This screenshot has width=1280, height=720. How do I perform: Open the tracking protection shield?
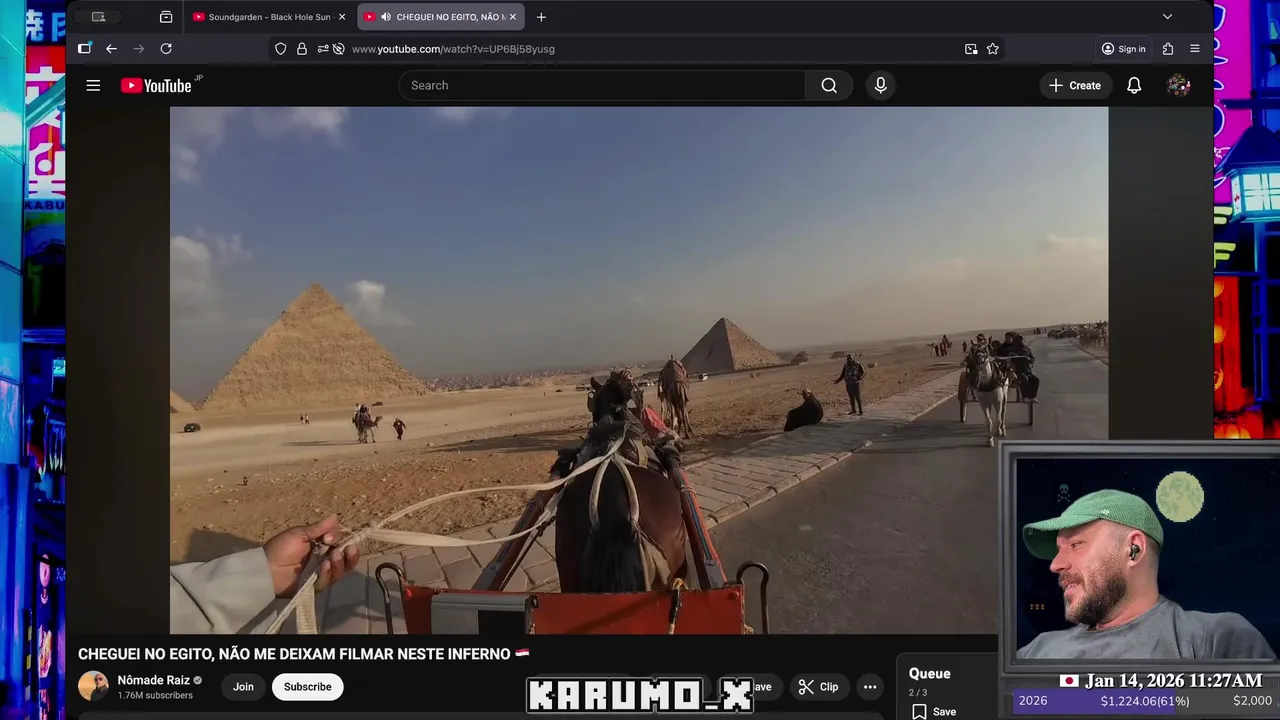click(281, 49)
